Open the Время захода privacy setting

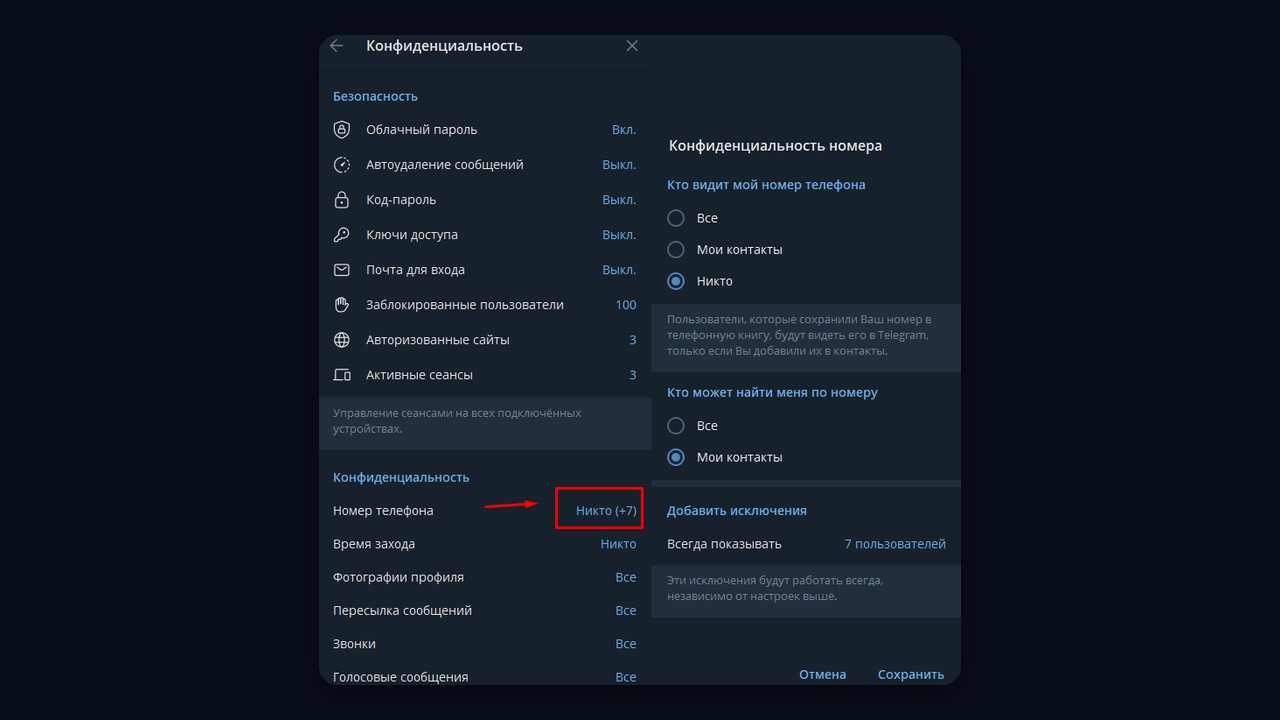pos(485,545)
